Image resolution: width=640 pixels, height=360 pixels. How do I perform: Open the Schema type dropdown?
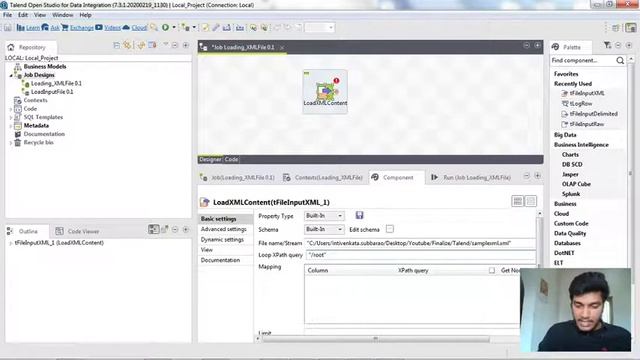pyautogui.click(x=324, y=229)
